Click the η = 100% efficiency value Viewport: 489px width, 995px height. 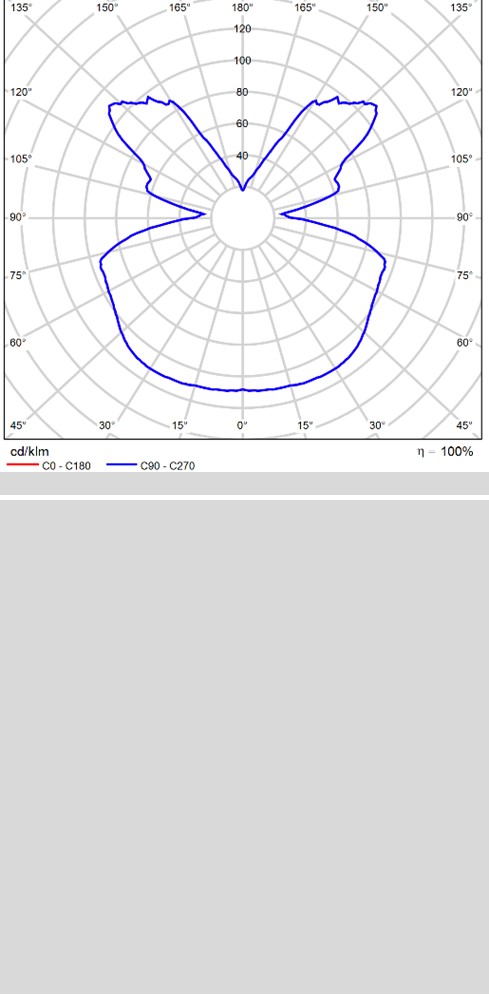click(x=445, y=452)
